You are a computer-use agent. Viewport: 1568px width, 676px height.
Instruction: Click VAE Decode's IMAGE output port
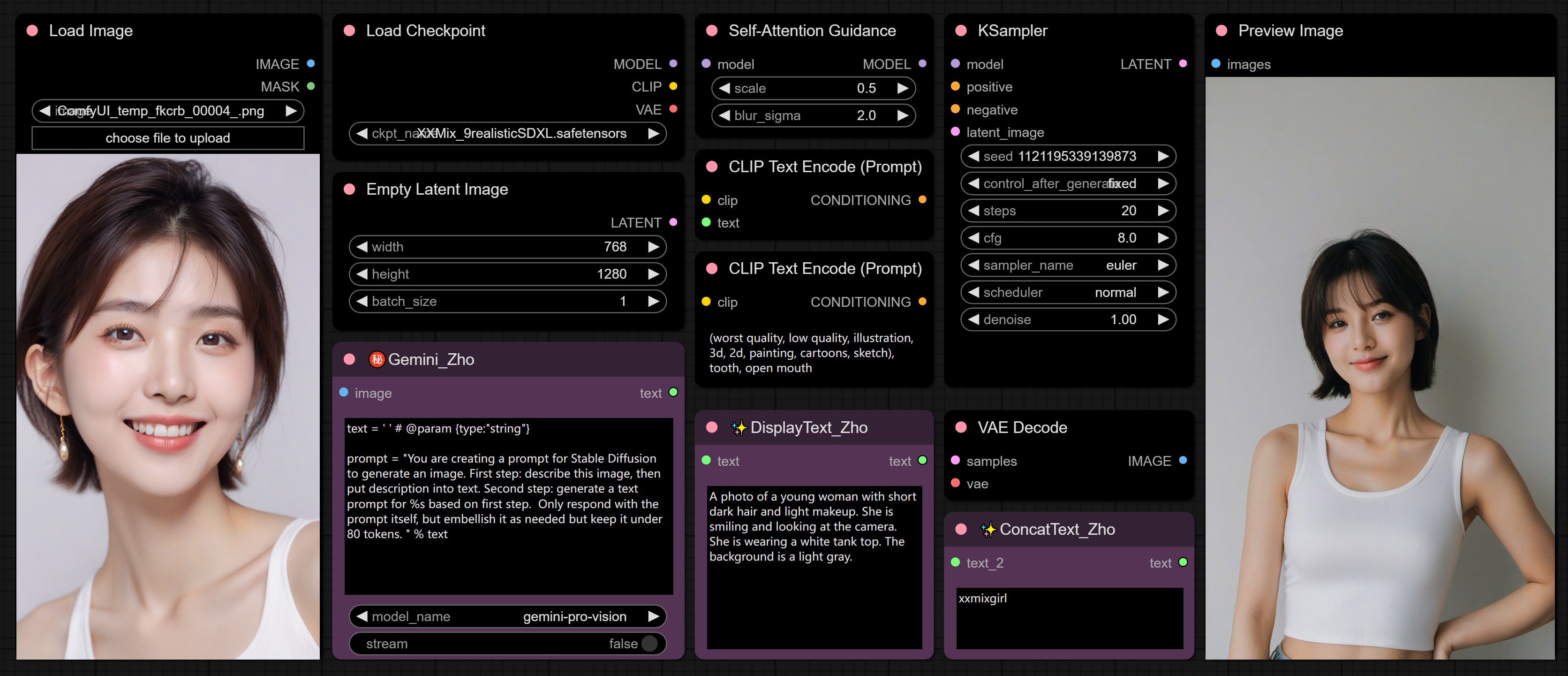(1183, 460)
